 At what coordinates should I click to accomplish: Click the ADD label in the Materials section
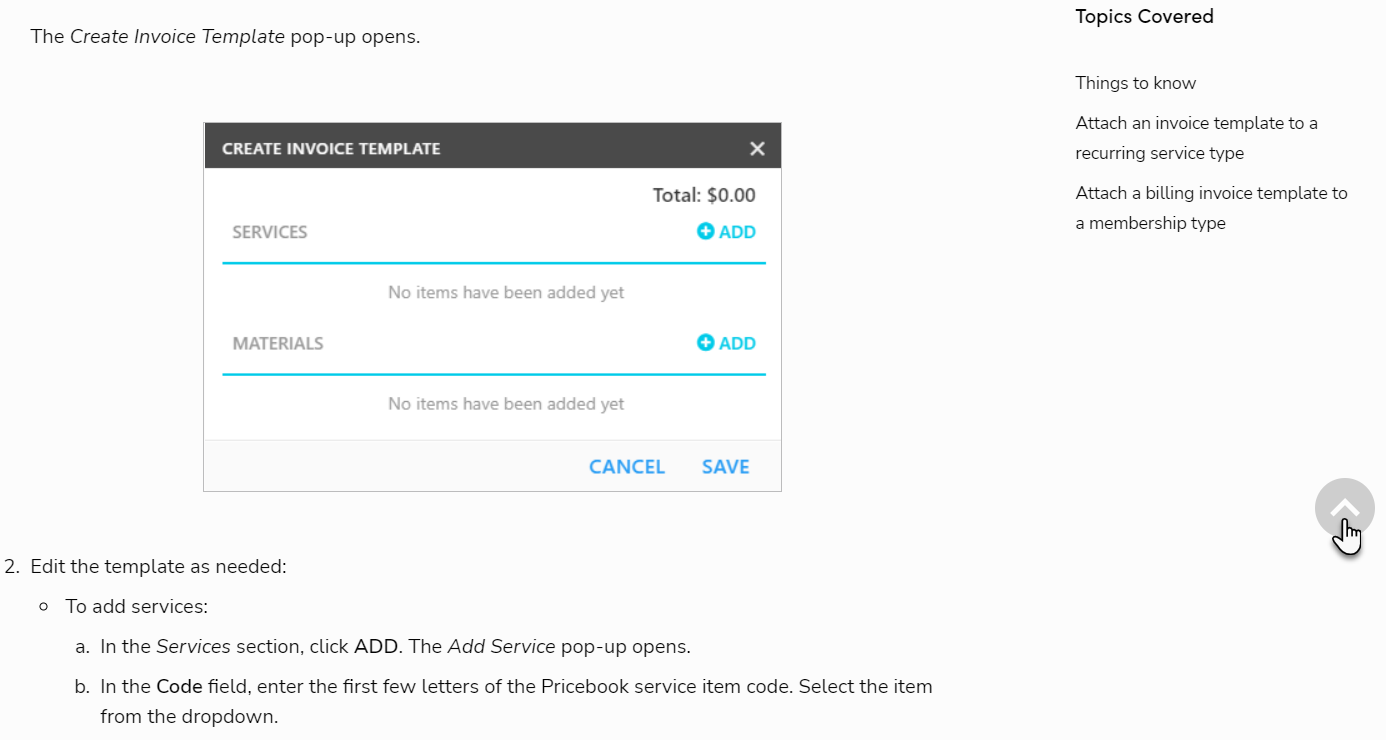click(737, 343)
